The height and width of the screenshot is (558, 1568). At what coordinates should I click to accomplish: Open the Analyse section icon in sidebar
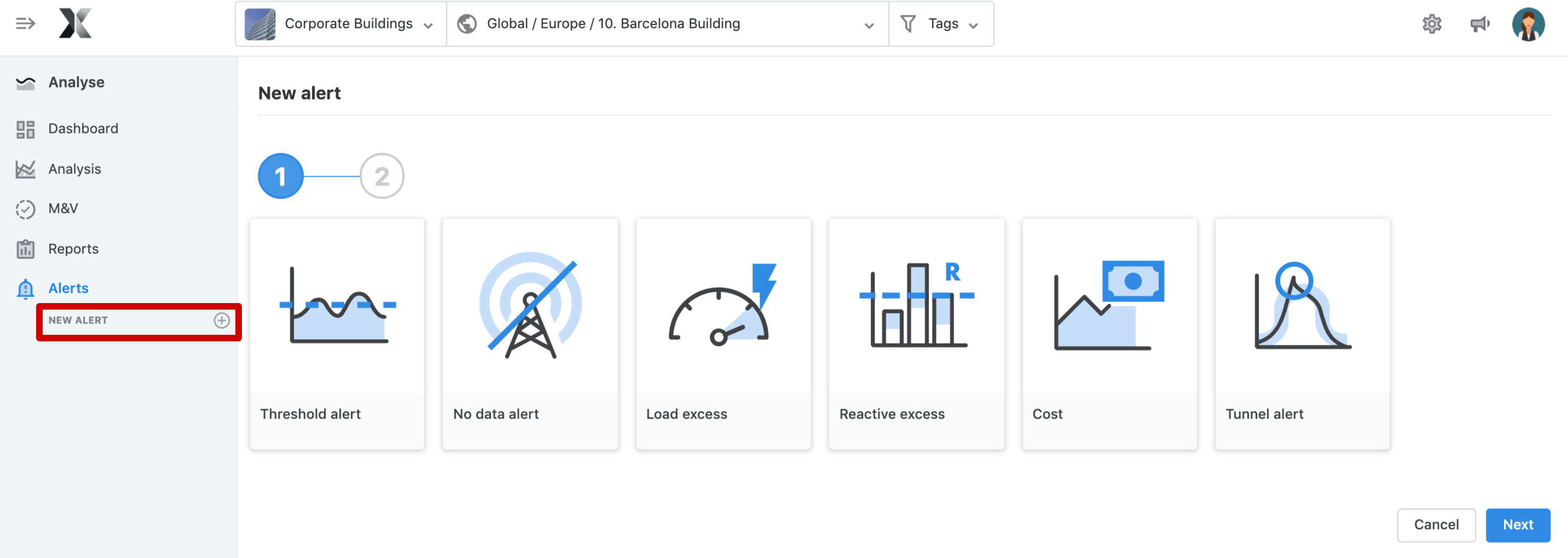[x=25, y=82]
